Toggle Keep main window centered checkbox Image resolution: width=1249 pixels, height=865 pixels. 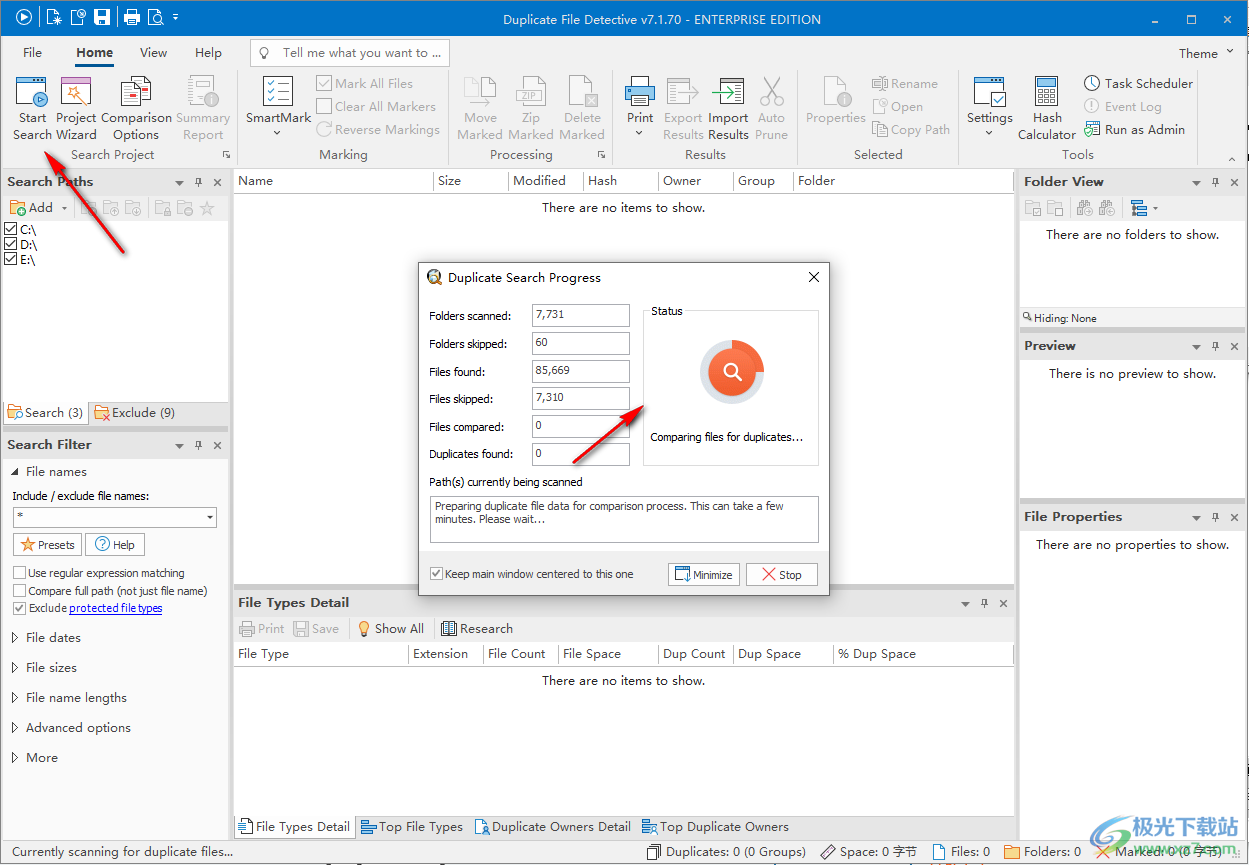[x=436, y=574]
